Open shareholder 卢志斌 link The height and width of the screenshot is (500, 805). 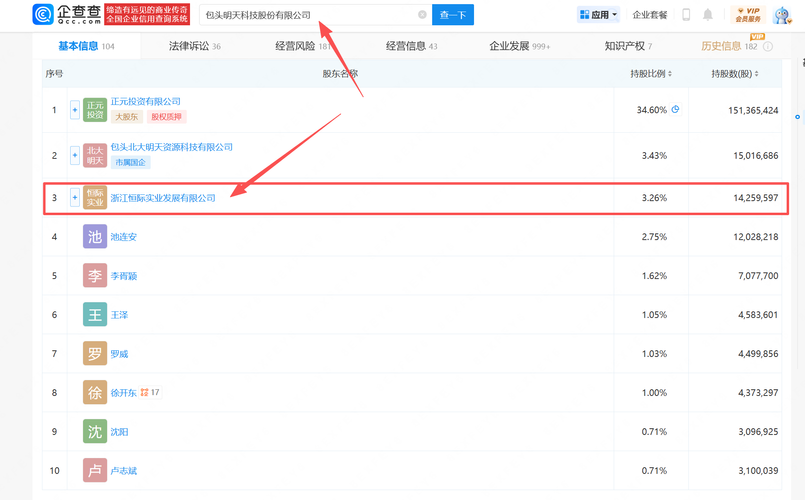pos(124,471)
